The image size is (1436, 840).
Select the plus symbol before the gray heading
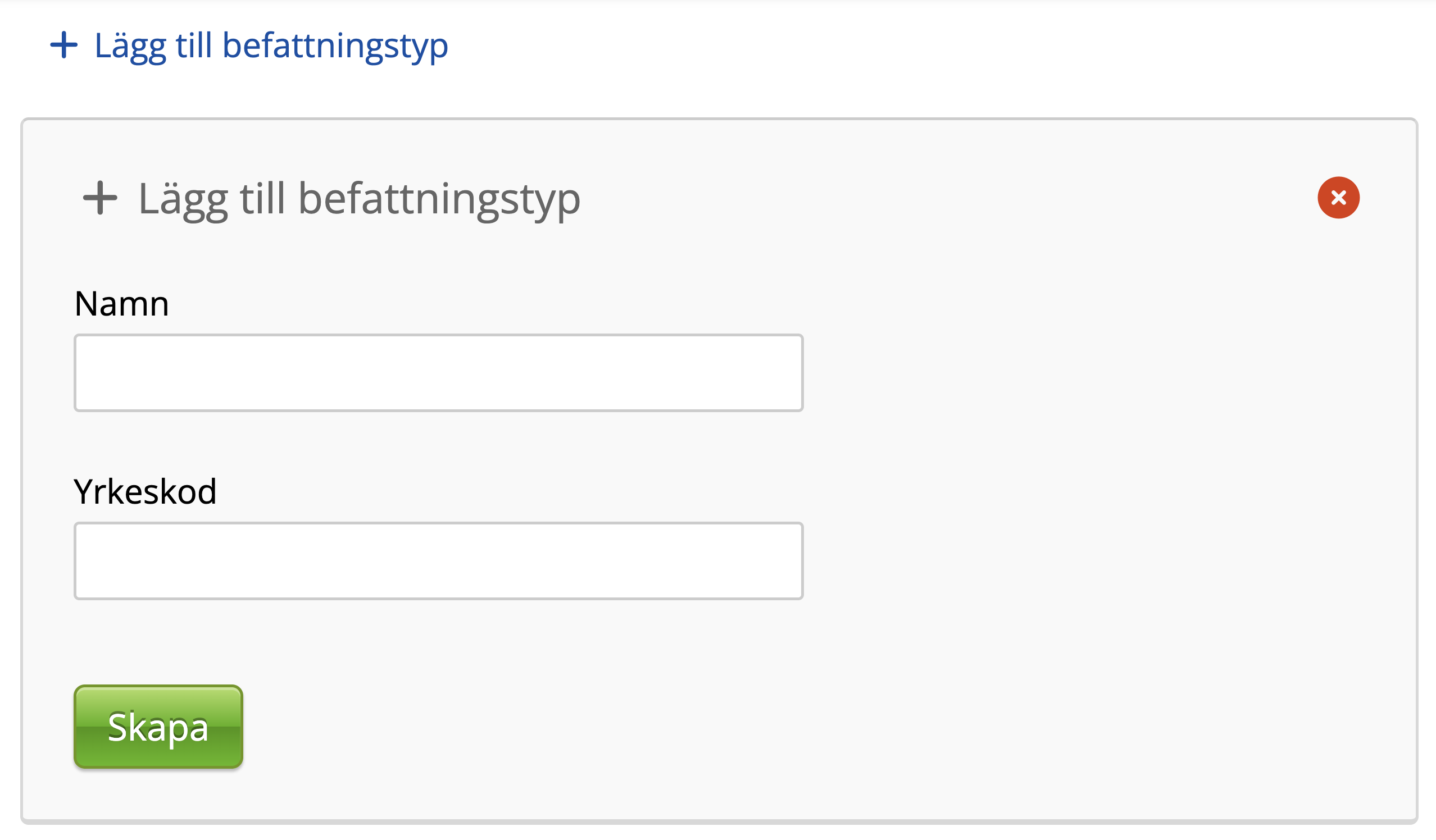[x=101, y=198]
